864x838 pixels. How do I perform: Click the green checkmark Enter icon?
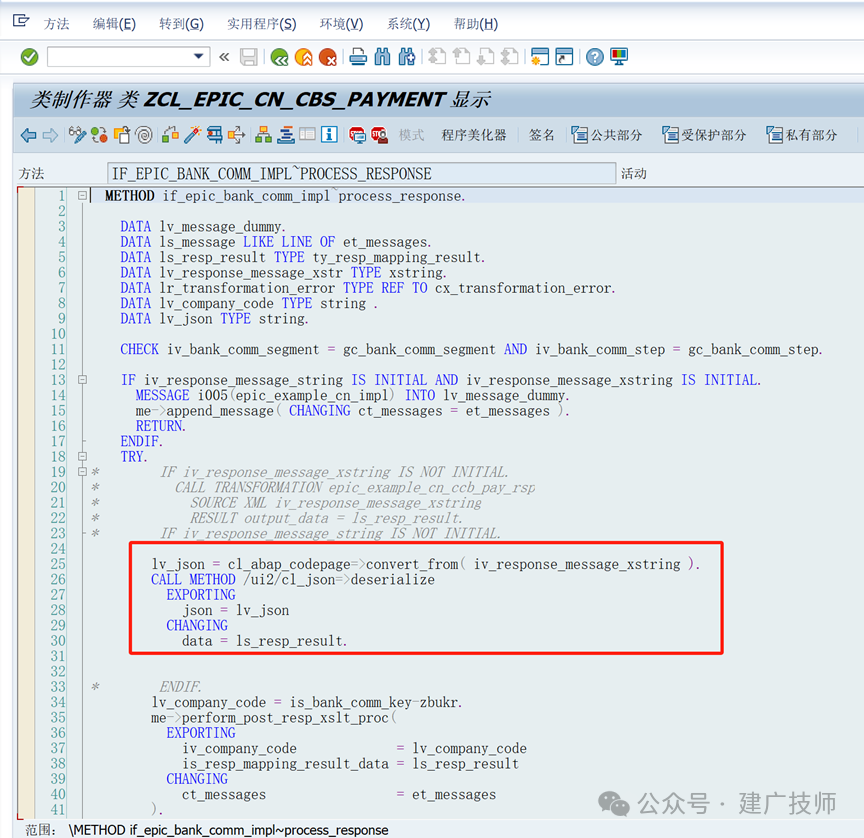tap(29, 57)
